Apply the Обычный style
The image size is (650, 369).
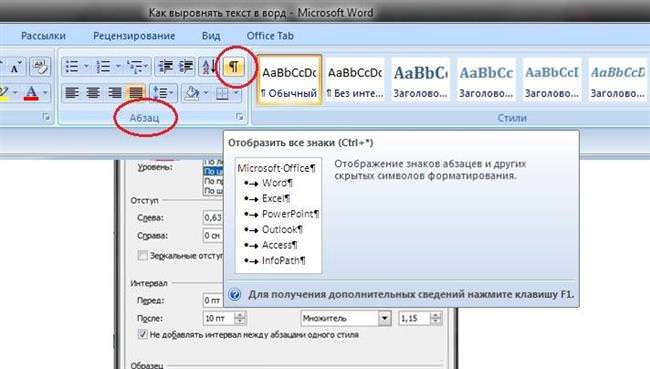[x=289, y=80]
